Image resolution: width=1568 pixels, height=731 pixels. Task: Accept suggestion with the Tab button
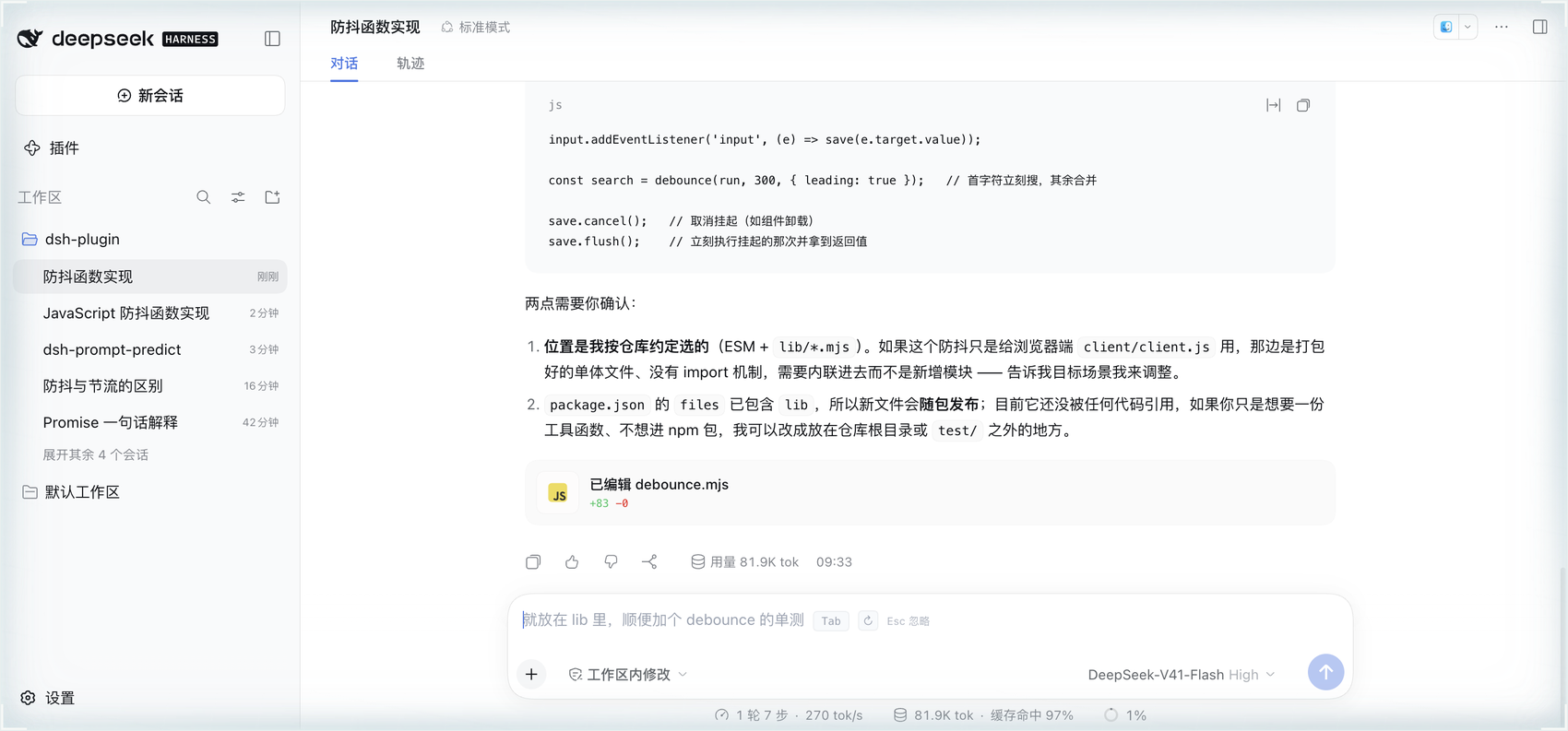point(831,620)
